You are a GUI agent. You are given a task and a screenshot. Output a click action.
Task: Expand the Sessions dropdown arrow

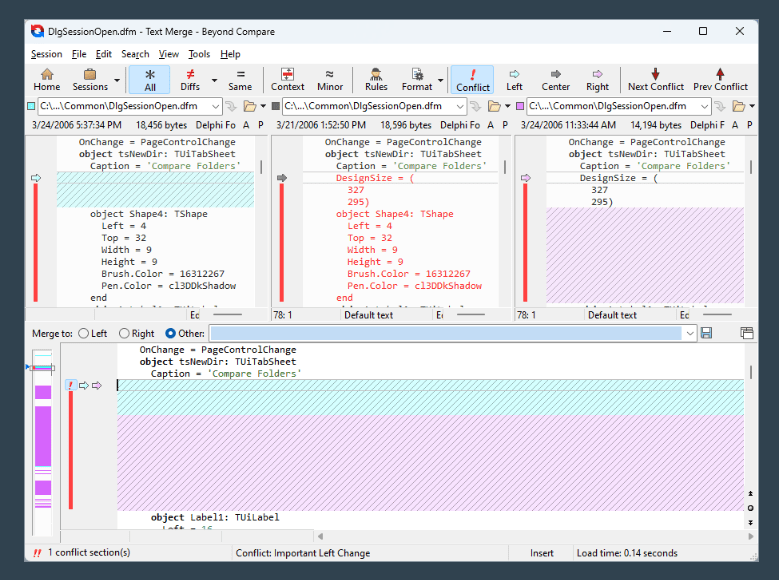117,80
